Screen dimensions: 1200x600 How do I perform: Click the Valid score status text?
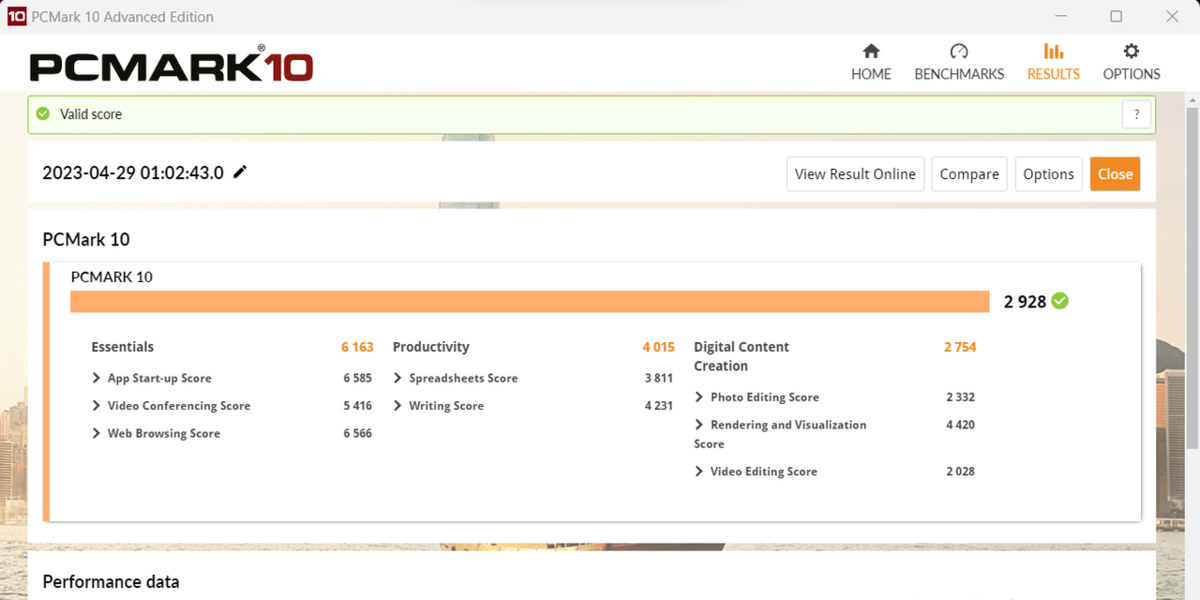[x=91, y=114]
